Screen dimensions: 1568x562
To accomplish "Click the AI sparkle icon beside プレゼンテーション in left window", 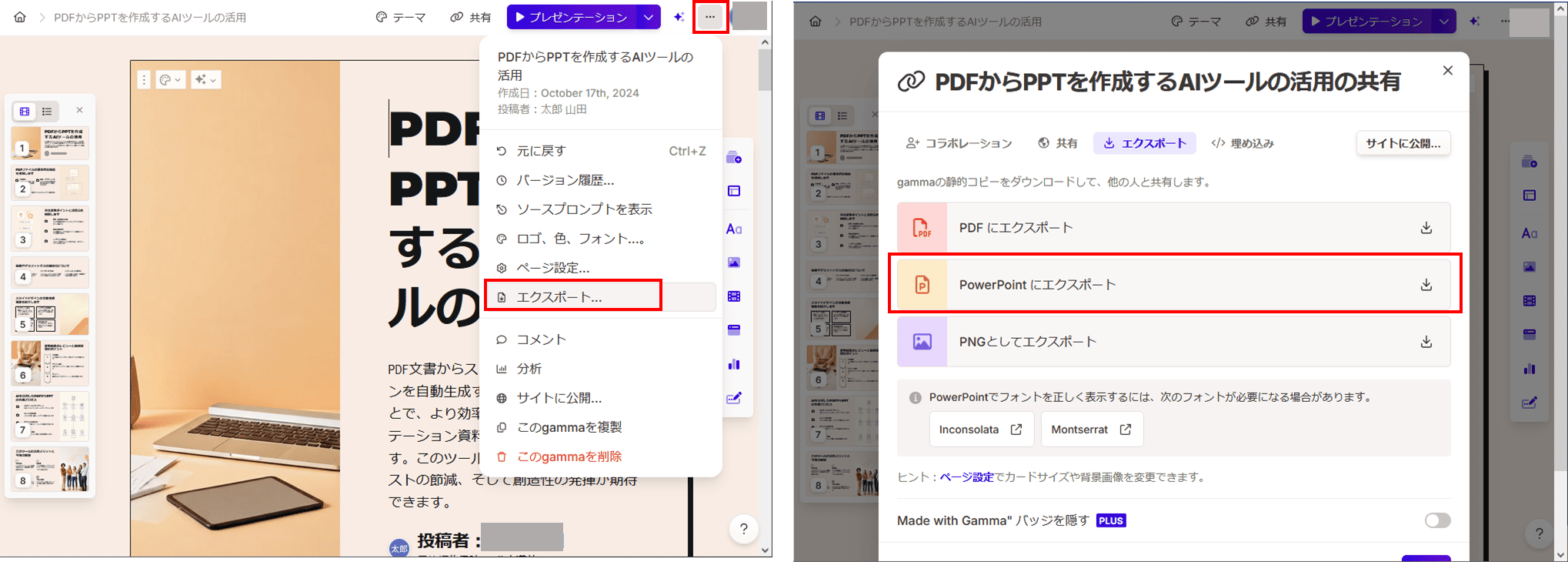I will point(679,17).
